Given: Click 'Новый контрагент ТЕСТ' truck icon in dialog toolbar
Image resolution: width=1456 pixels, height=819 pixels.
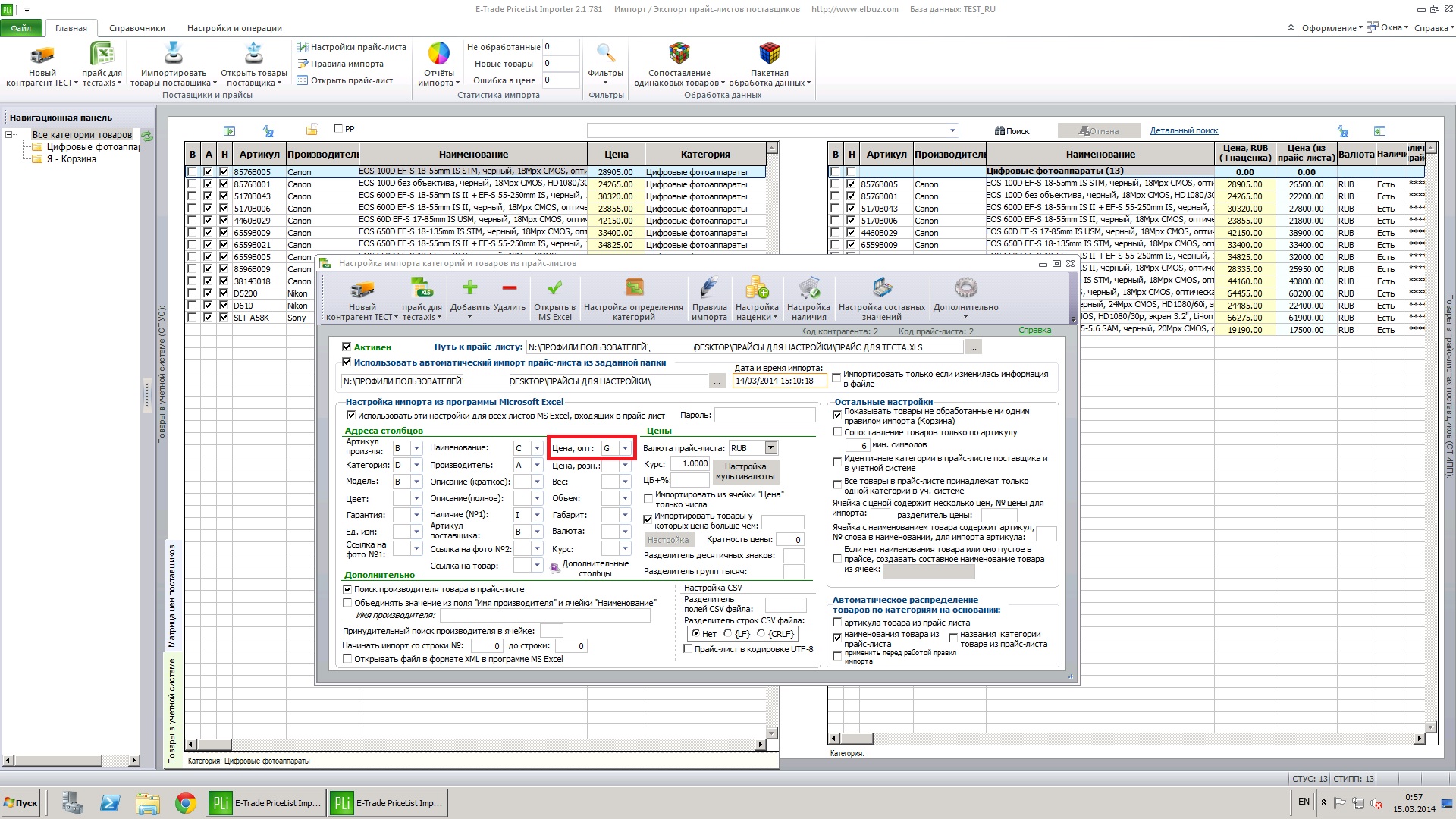Looking at the screenshot, I should [362, 289].
